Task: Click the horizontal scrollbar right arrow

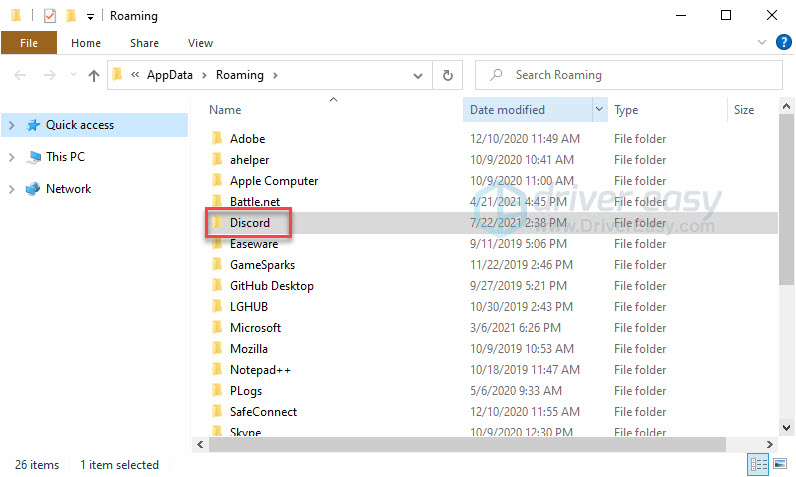Action: tap(770, 445)
